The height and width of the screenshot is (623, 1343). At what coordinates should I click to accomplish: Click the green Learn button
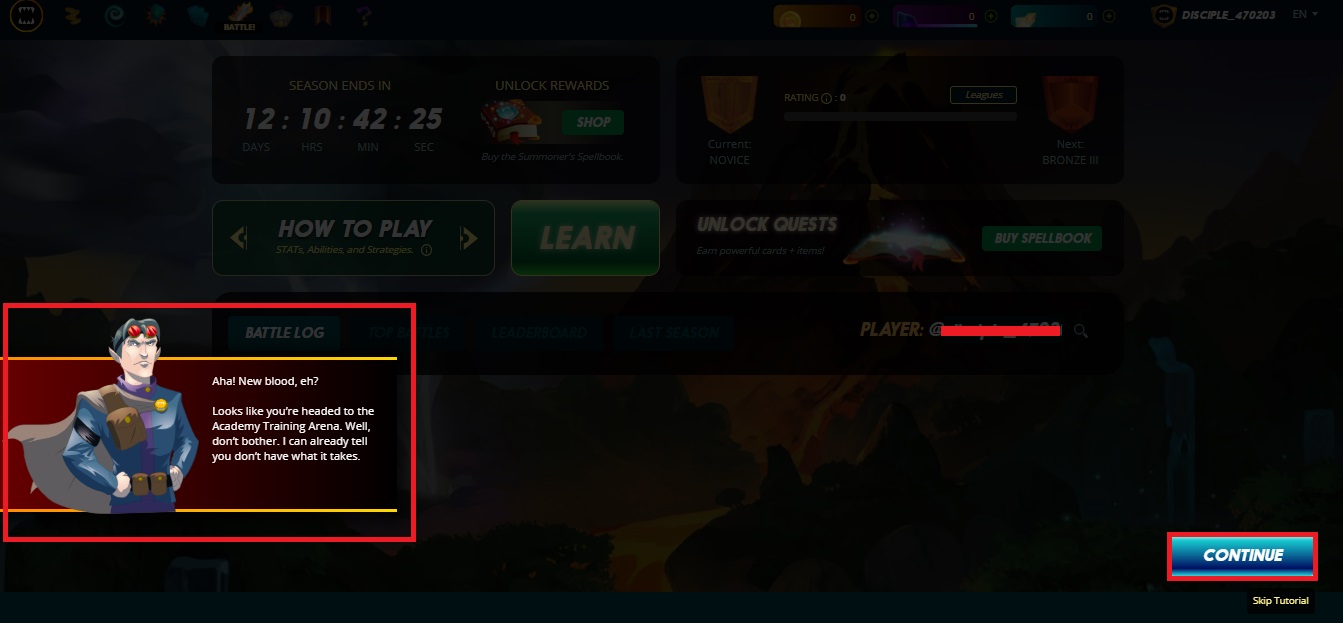pyautogui.click(x=585, y=238)
